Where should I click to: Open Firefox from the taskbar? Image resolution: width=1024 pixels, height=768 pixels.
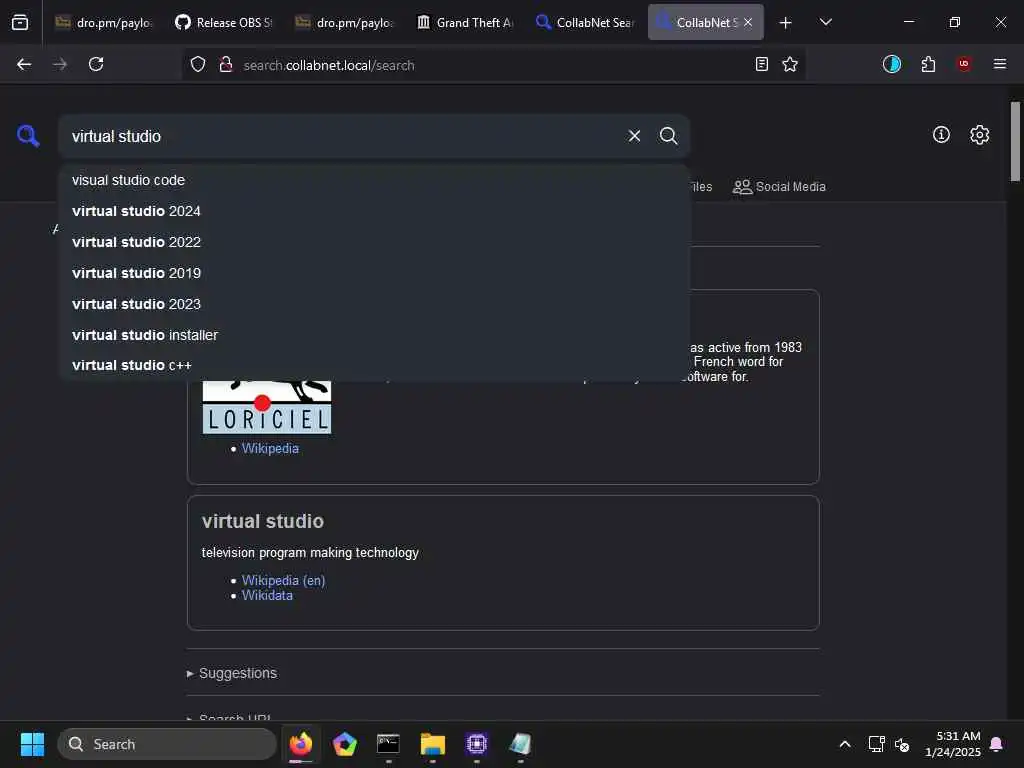pos(300,744)
